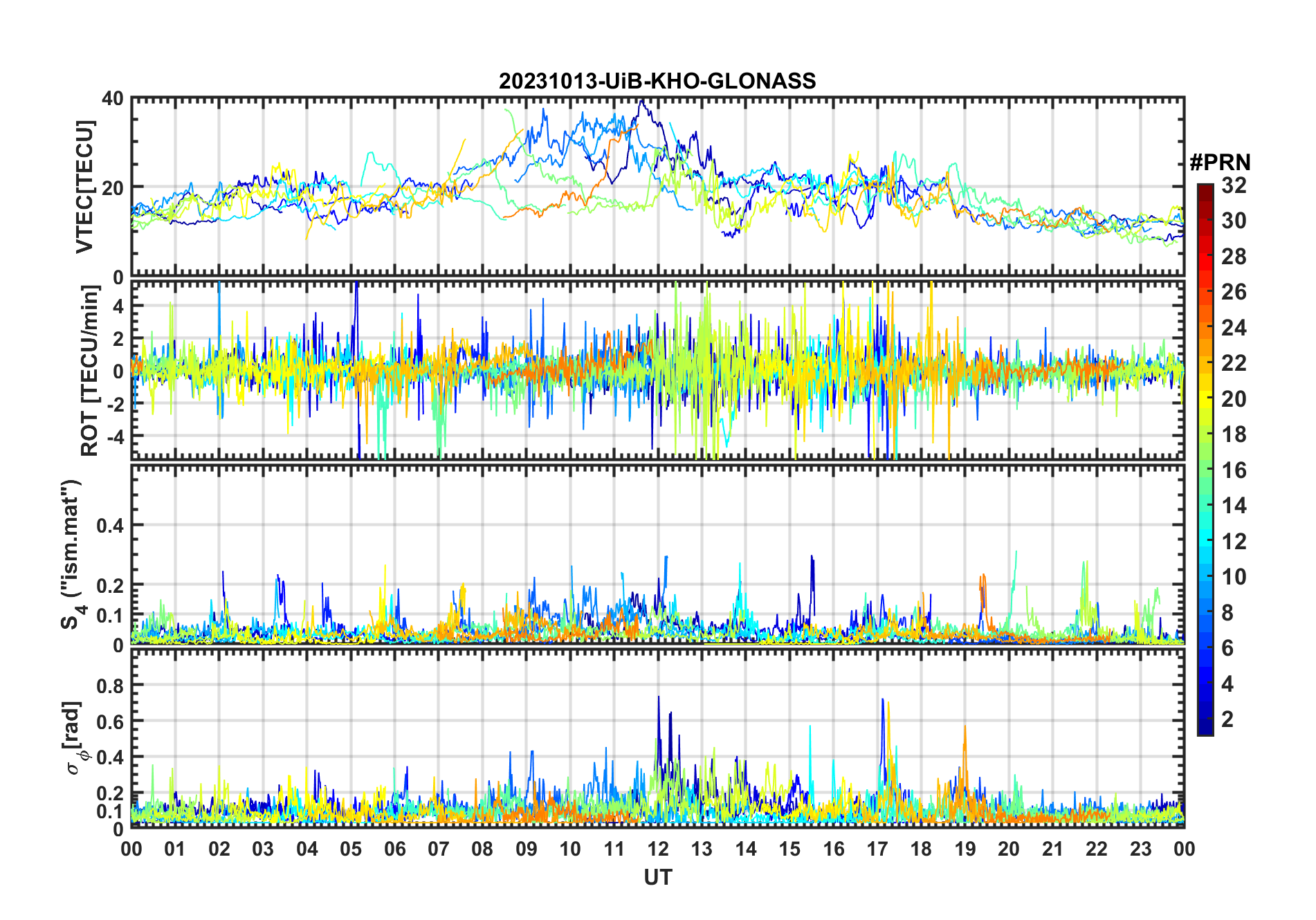The image size is (1316, 920).
Task: Click the orange S4 peak near 19:20 UT
Action: [x=983, y=576]
